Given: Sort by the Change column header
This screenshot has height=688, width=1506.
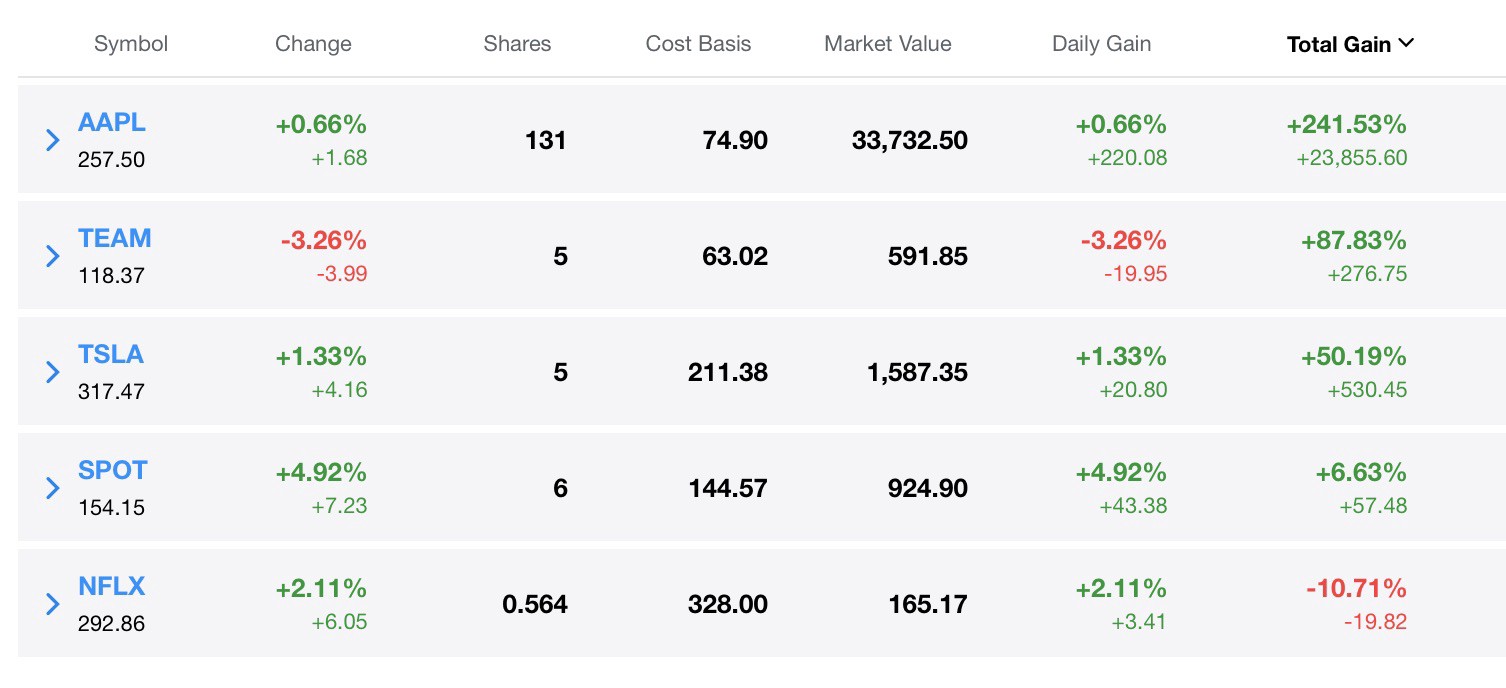Looking at the screenshot, I should point(313,44).
